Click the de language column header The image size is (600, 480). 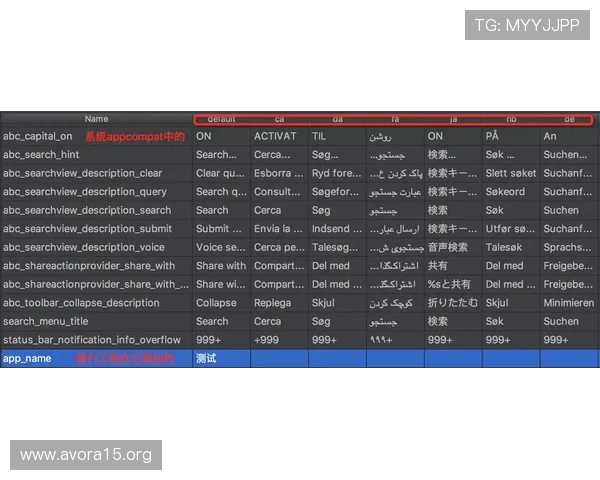pyautogui.click(x=569, y=119)
